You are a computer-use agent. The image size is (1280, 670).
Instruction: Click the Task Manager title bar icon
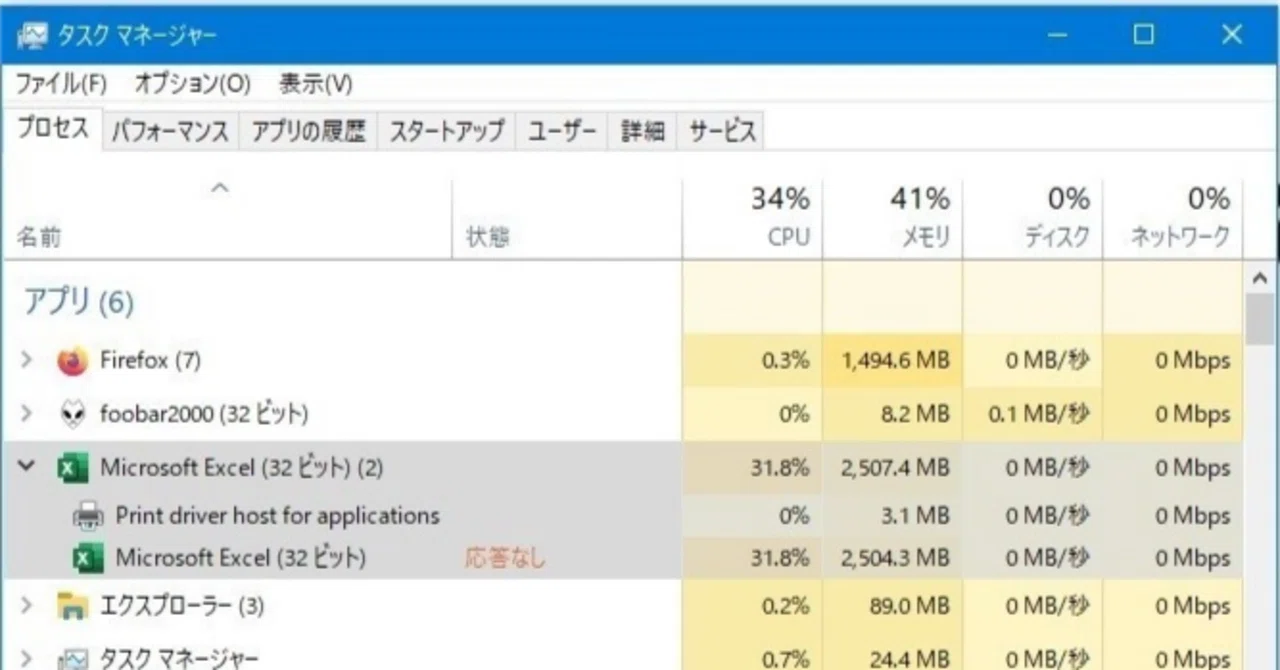point(31,36)
